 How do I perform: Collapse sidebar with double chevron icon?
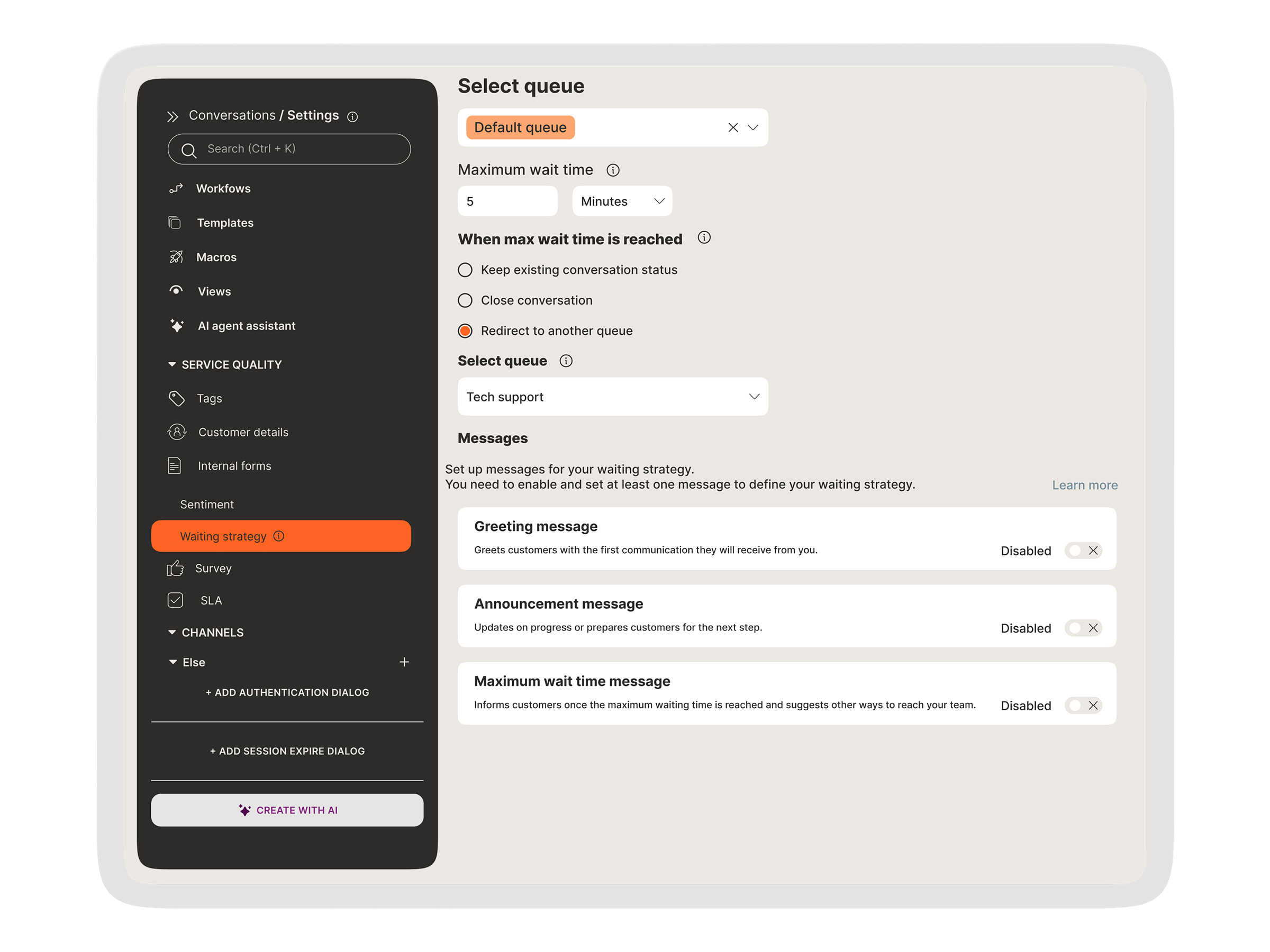[172, 117]
